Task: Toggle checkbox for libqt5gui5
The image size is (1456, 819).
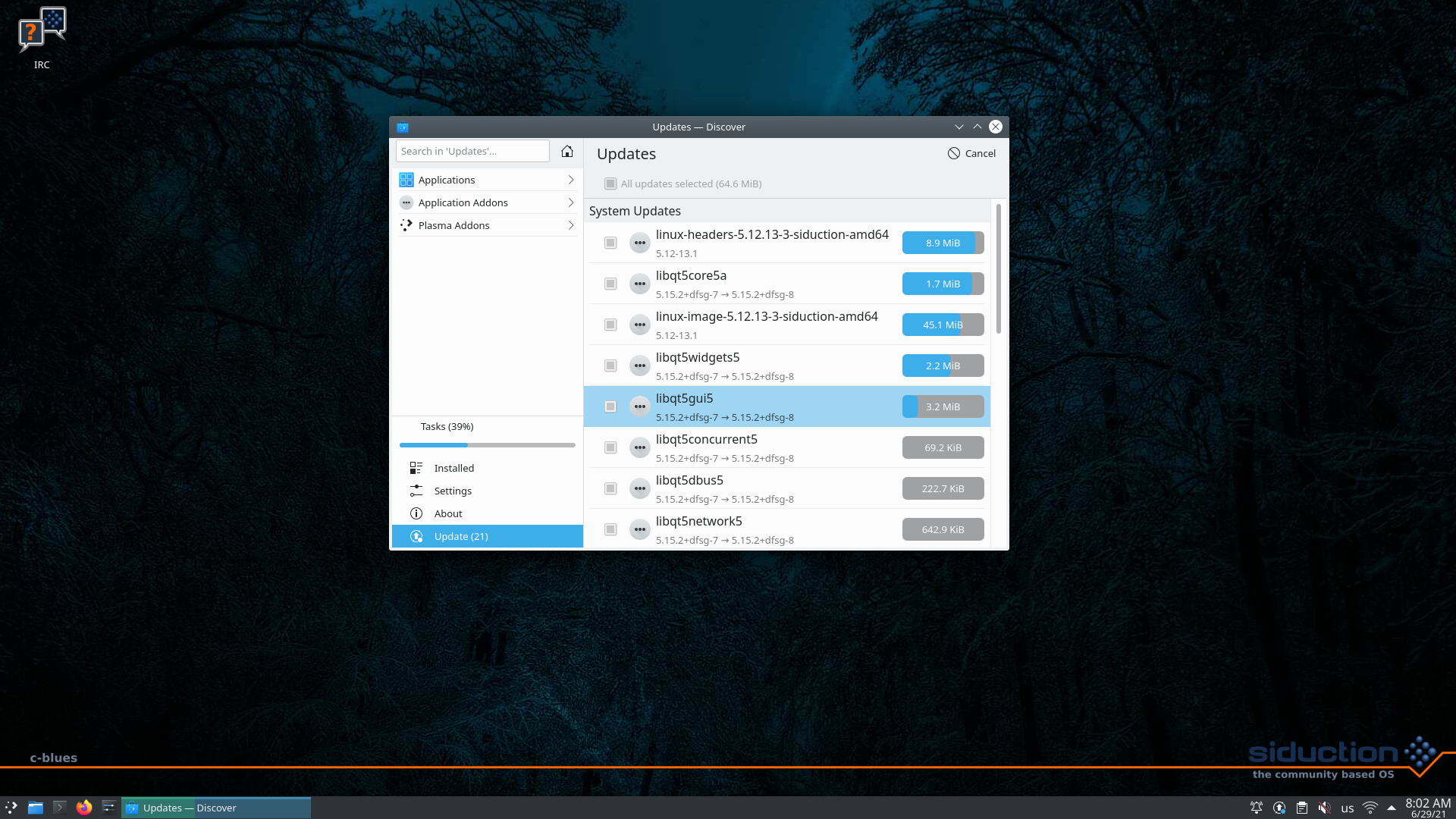Action: [610, 406]
